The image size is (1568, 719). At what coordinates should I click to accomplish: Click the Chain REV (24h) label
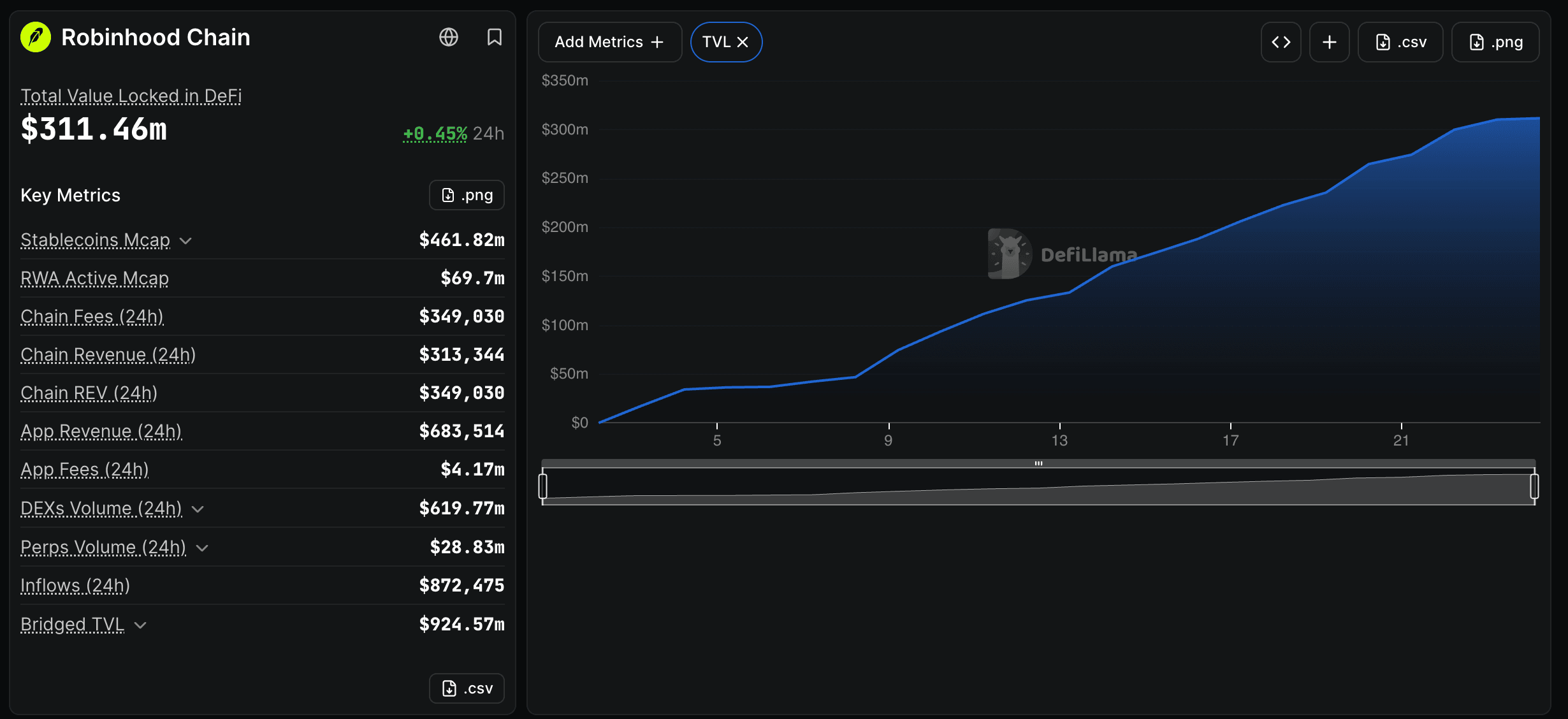tap(89, 393)
